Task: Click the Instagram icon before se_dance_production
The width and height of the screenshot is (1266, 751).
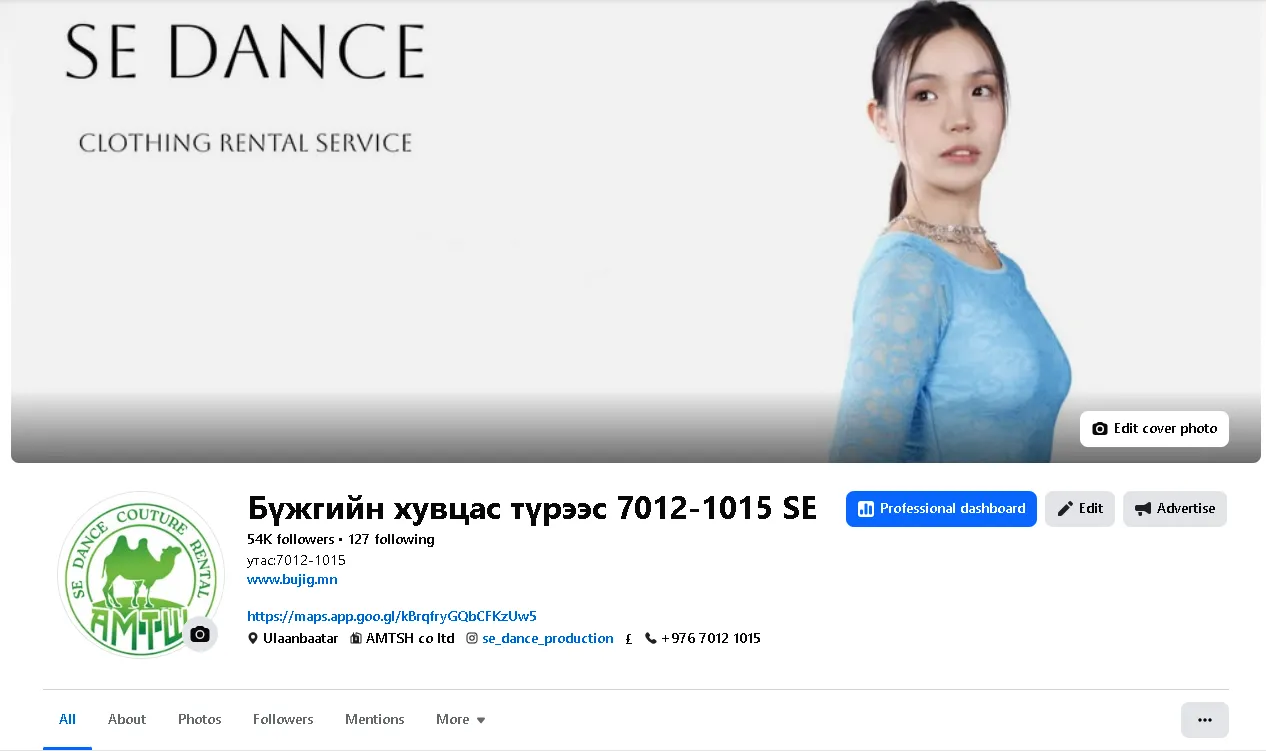Action: coord(472,638)
